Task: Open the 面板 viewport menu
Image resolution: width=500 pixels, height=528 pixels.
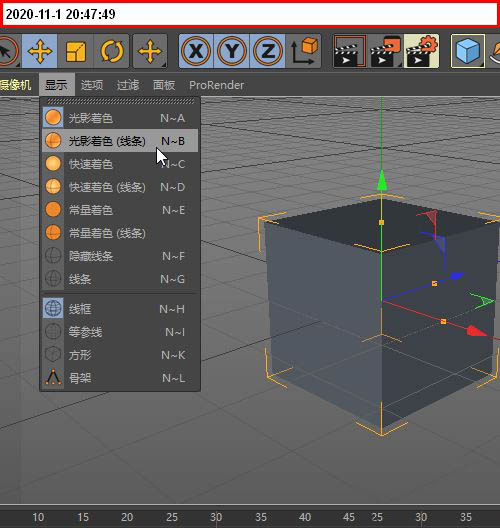Action: coord(164,85)
